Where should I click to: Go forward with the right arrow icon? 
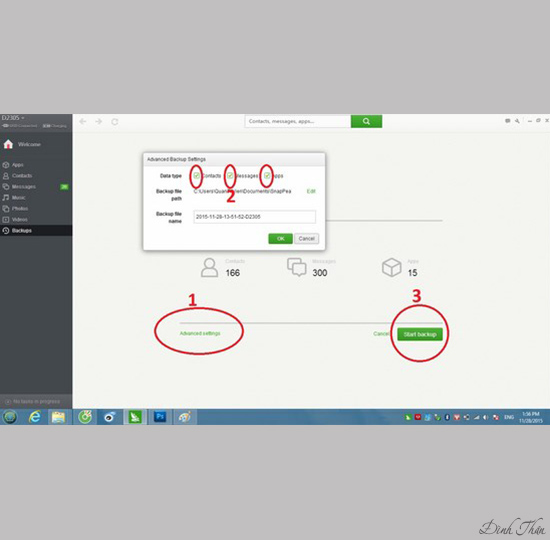click(99, 121)
